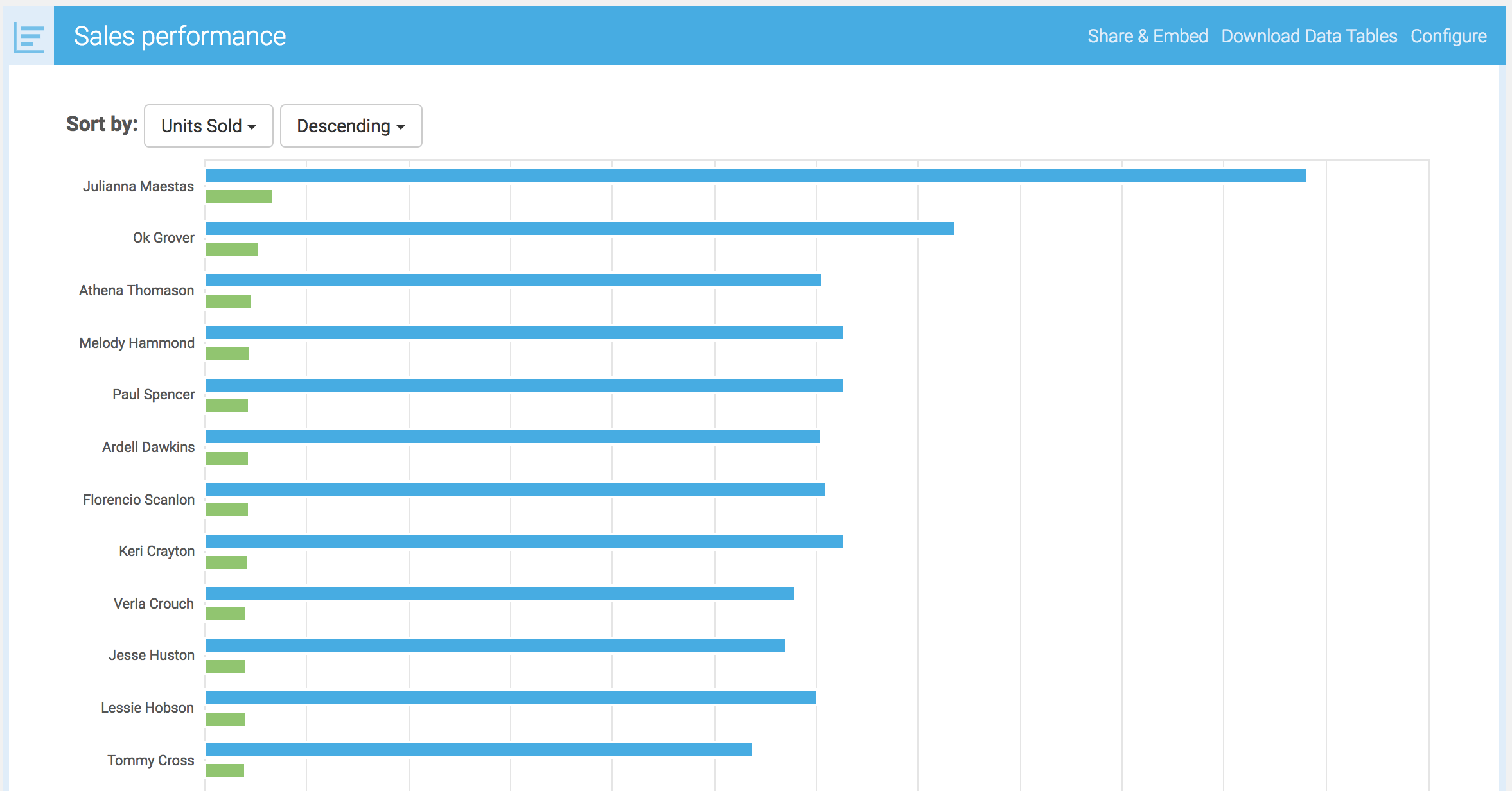This screenshot has height=791, width=1512.
Task: Click the bar chart icon in header
Action: click(x=30, y=37)
